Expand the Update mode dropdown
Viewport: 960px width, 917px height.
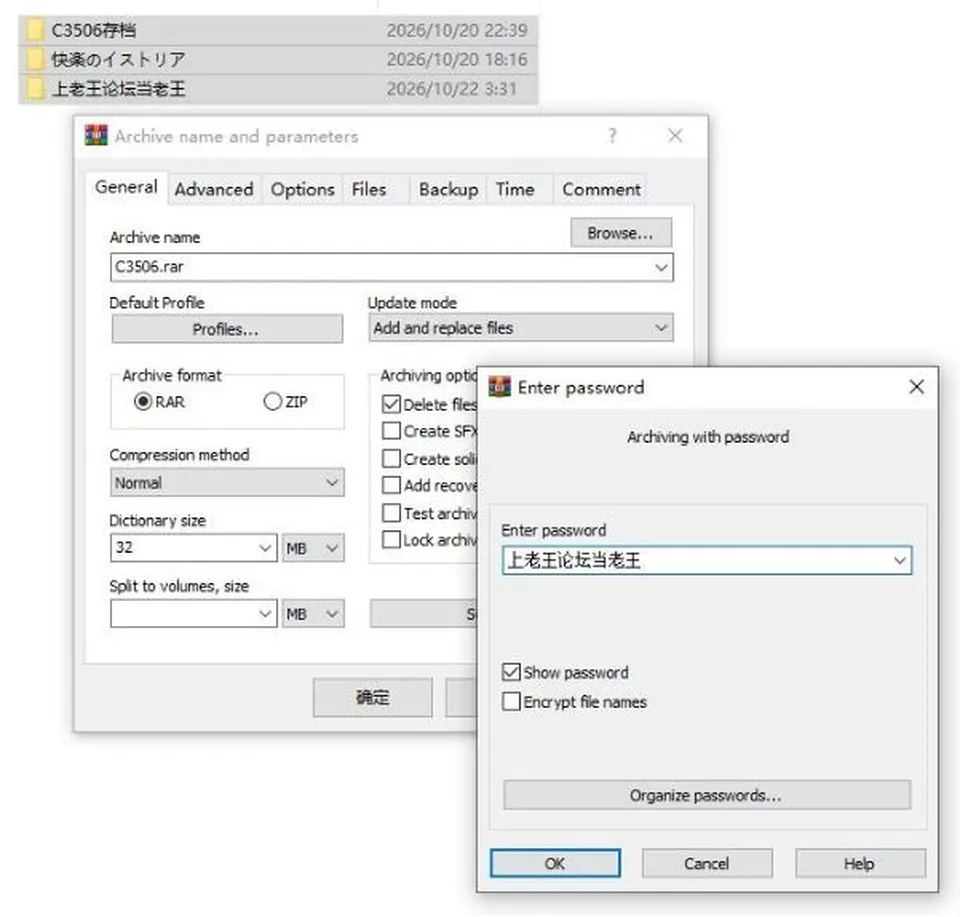click(661, 328)
